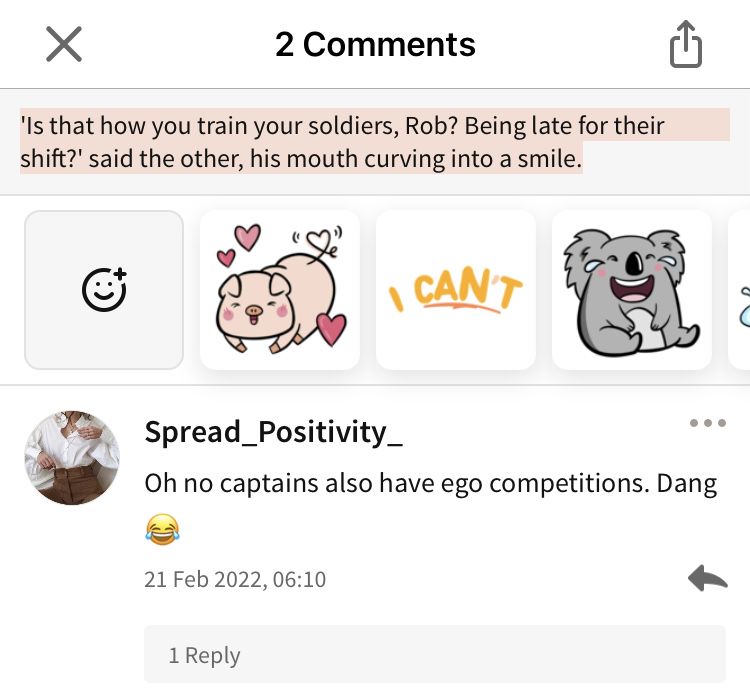Visit the Spread_Positivity_ username link
Image resolution: width=750 pixels, height=699 pixels.
click(x=274, y=432)
